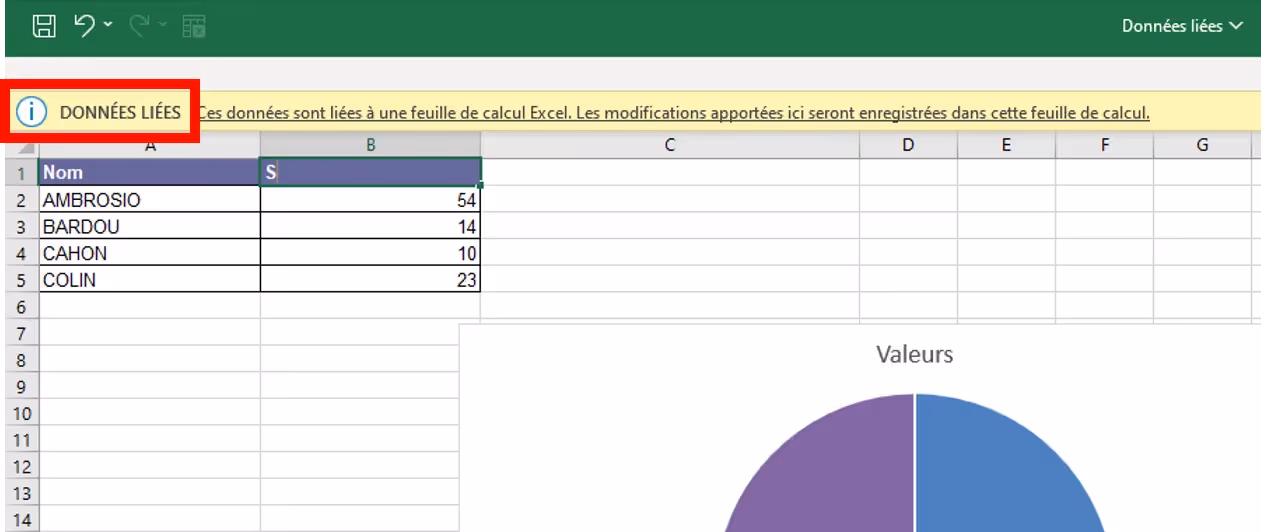
Task: Select row 5 header
Action: click(x=21, y=280)
